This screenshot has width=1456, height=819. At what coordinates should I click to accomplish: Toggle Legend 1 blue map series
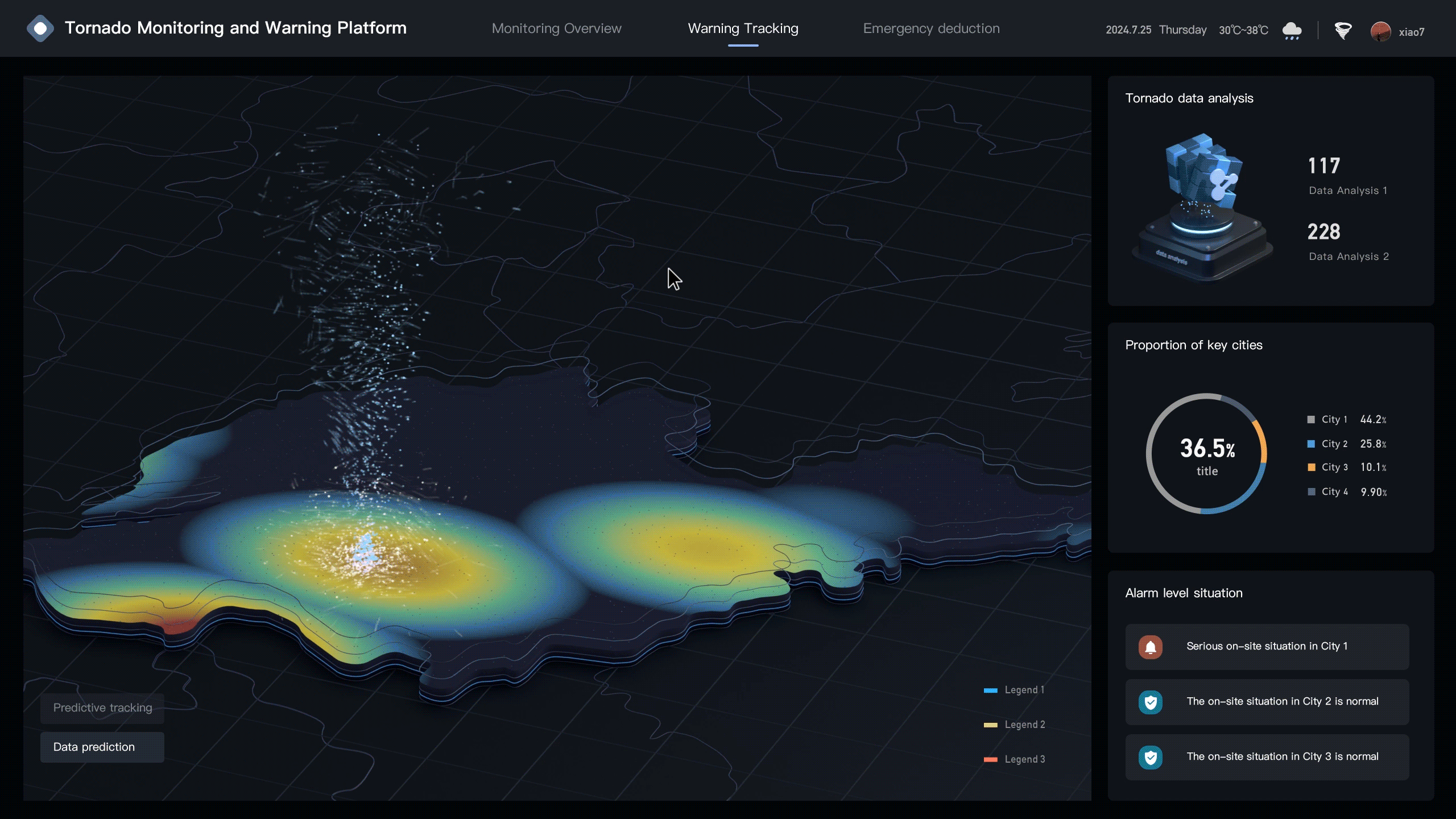click(1014, 690)
